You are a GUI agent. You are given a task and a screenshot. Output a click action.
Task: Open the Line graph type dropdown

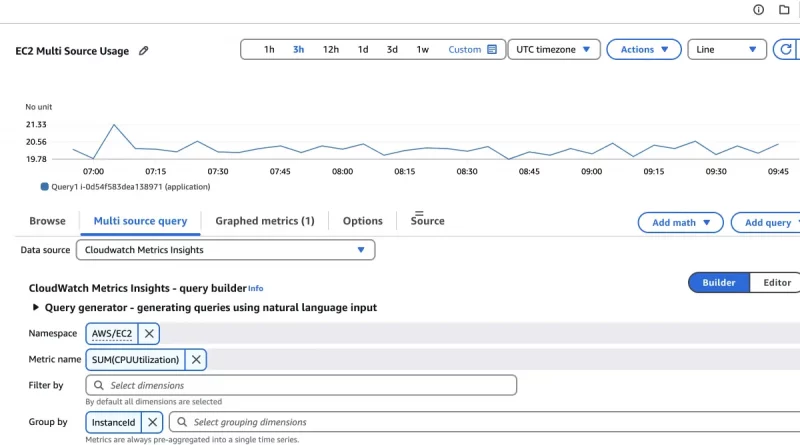point(727,50)
